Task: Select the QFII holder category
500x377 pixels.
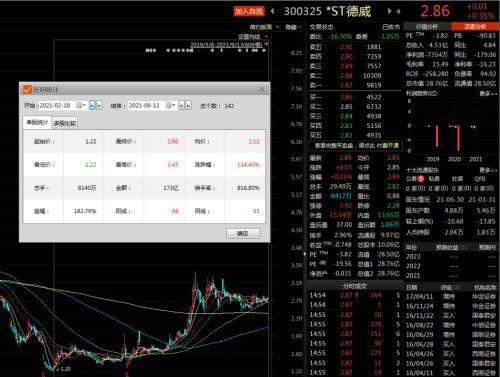Action: (x=480, y=179)
